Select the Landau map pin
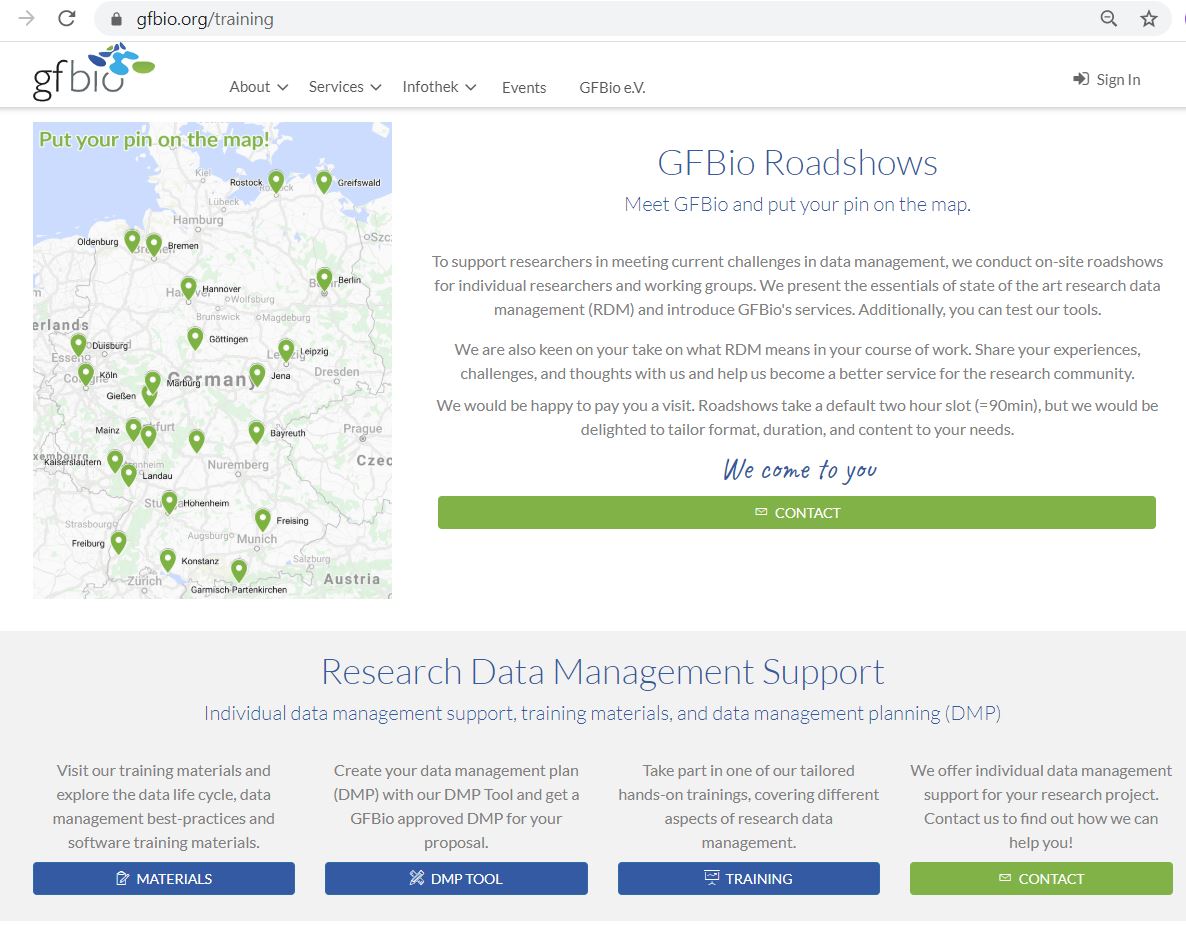1186x926 pixels. pos(129,475)
